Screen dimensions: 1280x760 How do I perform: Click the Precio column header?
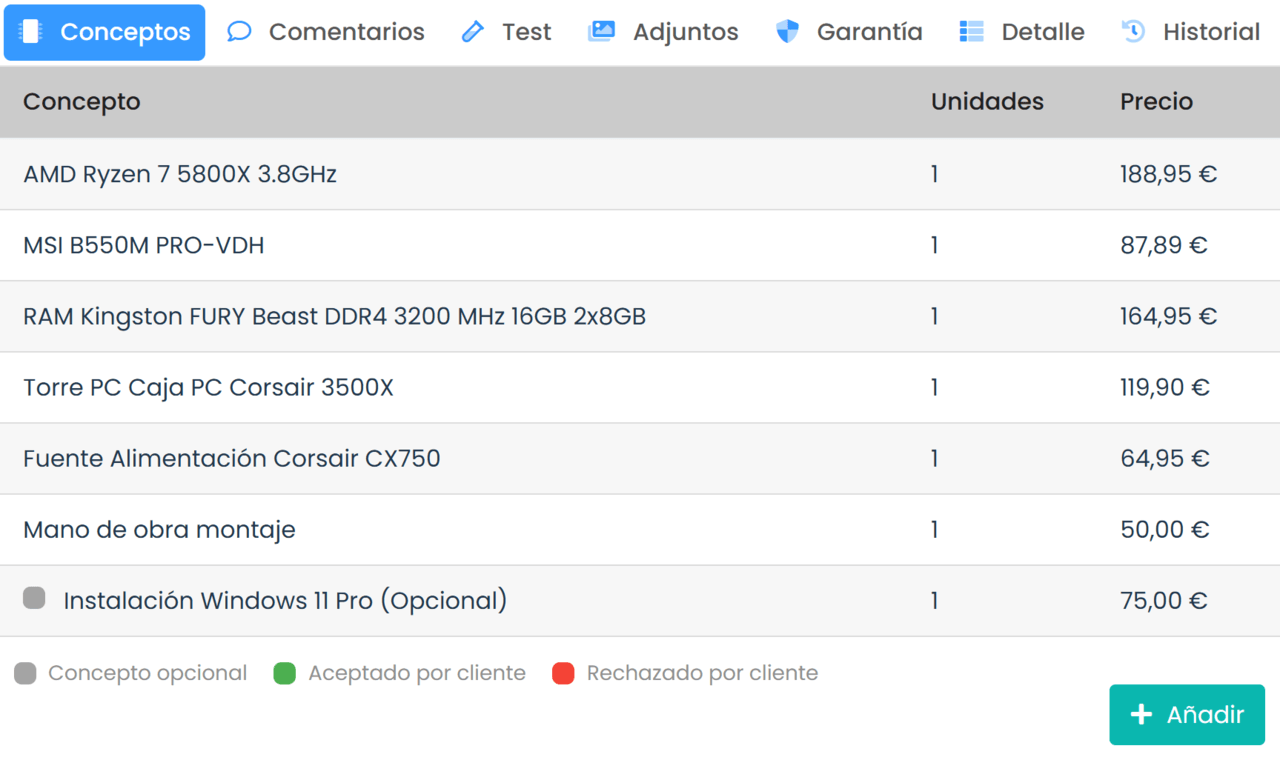coord(1156,102)
